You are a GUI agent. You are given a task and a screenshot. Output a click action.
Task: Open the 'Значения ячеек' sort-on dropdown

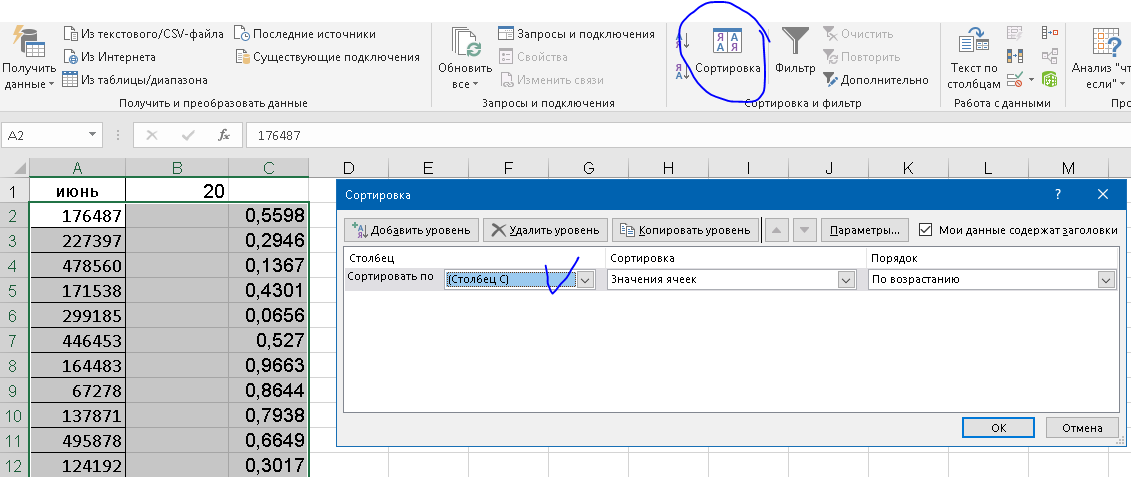[x=845, y=279]
